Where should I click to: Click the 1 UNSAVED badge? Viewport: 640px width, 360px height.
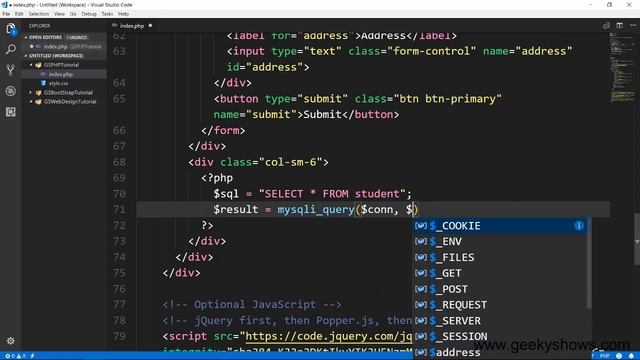(x=76, y=37)
